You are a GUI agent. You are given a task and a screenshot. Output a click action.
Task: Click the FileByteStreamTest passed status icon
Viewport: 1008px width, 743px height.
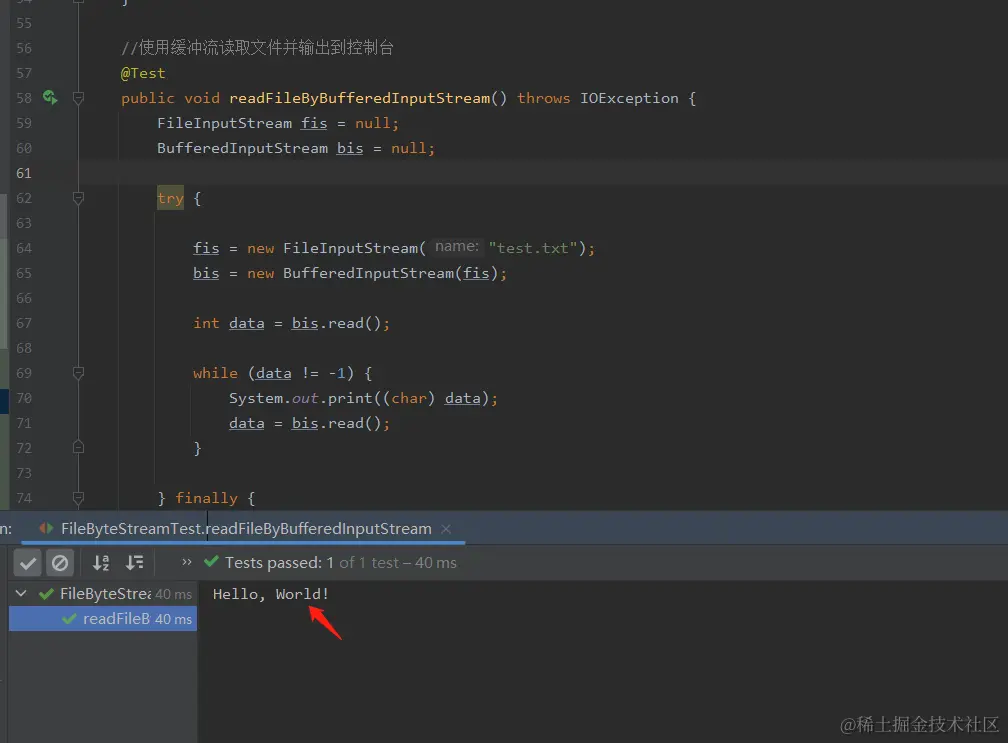pyautogui.click(x=46, y=594)
